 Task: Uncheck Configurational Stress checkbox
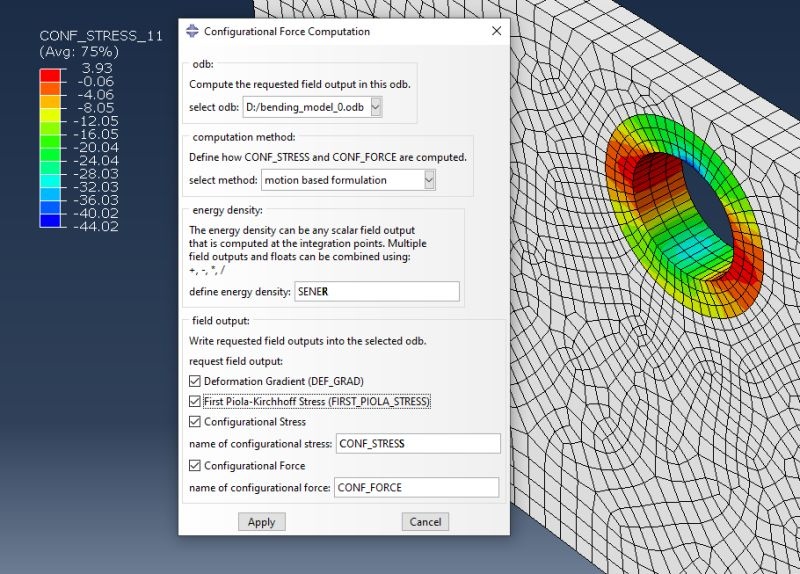194,421
